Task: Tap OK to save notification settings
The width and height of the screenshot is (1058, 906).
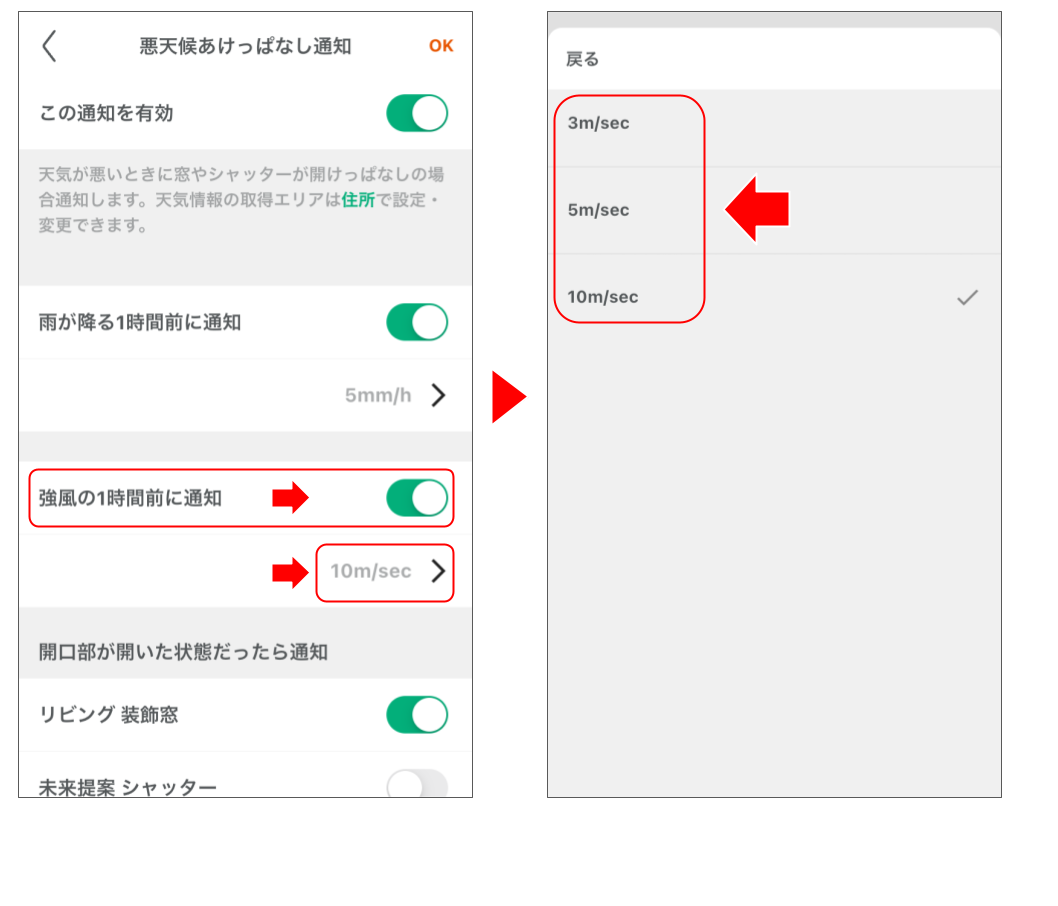Action: point(440,46)
